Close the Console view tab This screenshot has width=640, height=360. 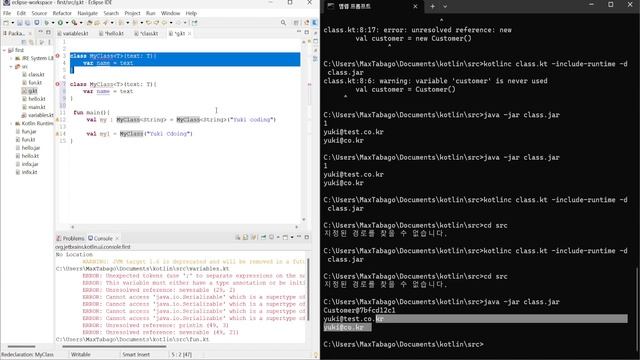click(x=117, y=238)
